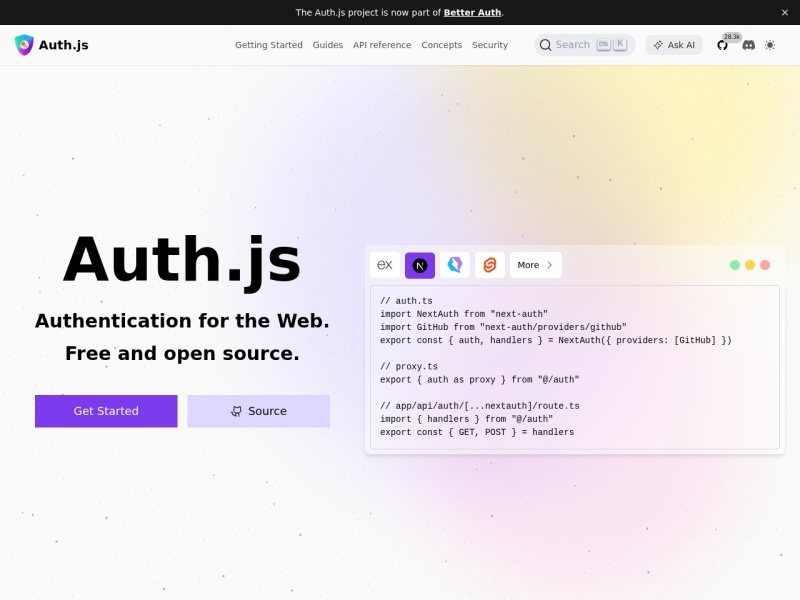Viewport: 800px width, 600px height.
Task: Click the Auth.js title text in header
Action: coord(64,45)
